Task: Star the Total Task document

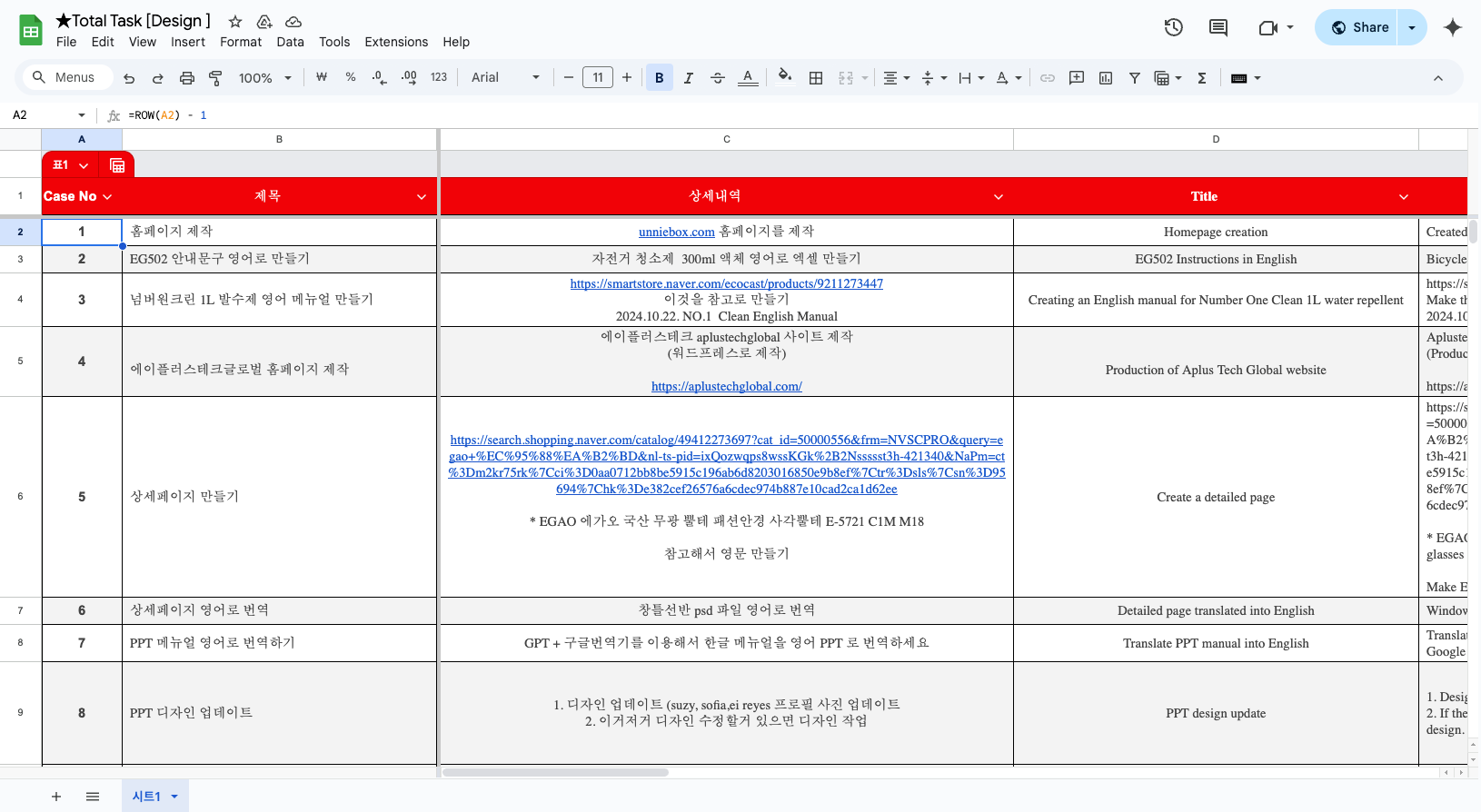Action: (235, 21)
